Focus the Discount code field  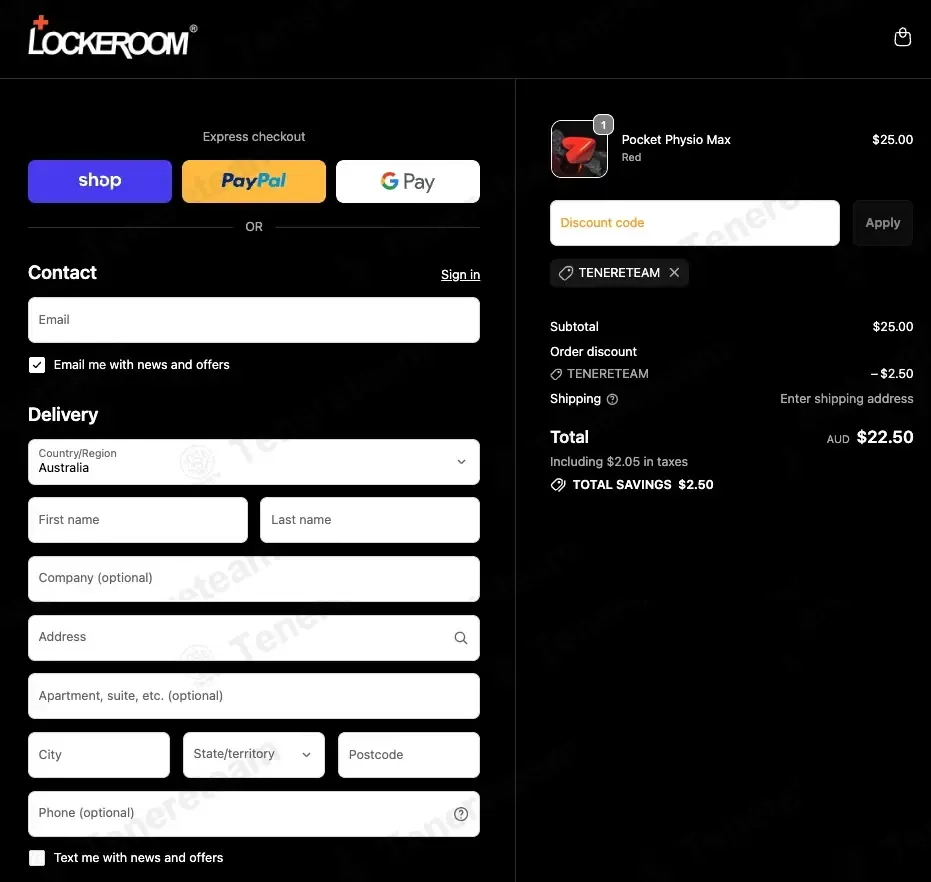(x=695, y=223)
